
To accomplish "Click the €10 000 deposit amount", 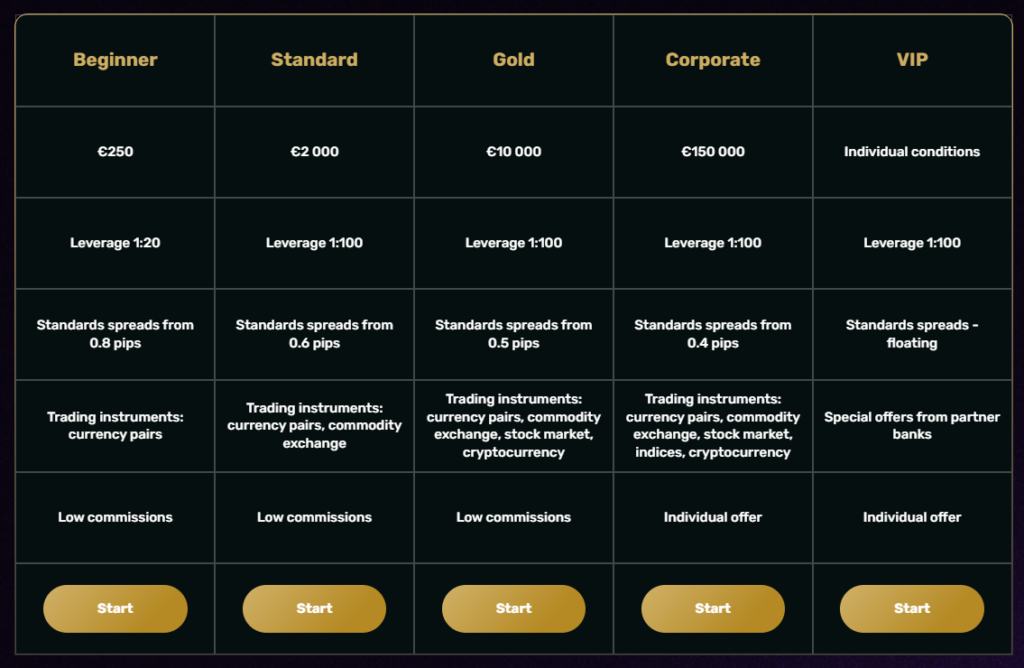I will click(513, 152).
